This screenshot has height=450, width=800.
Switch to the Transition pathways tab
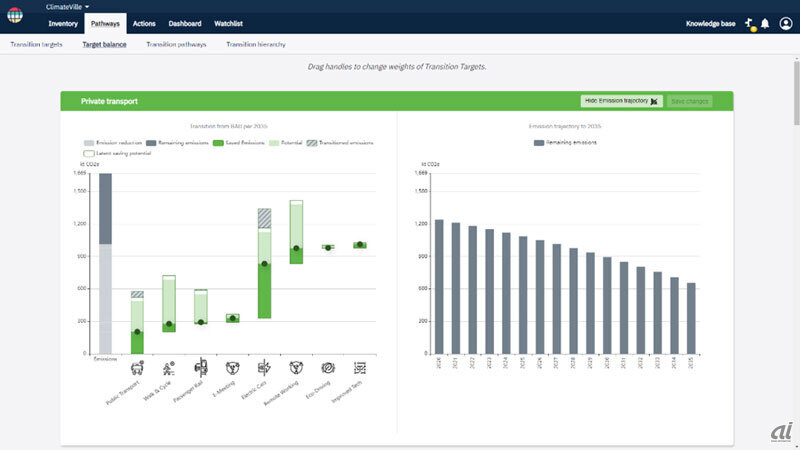tap(176, 45)
